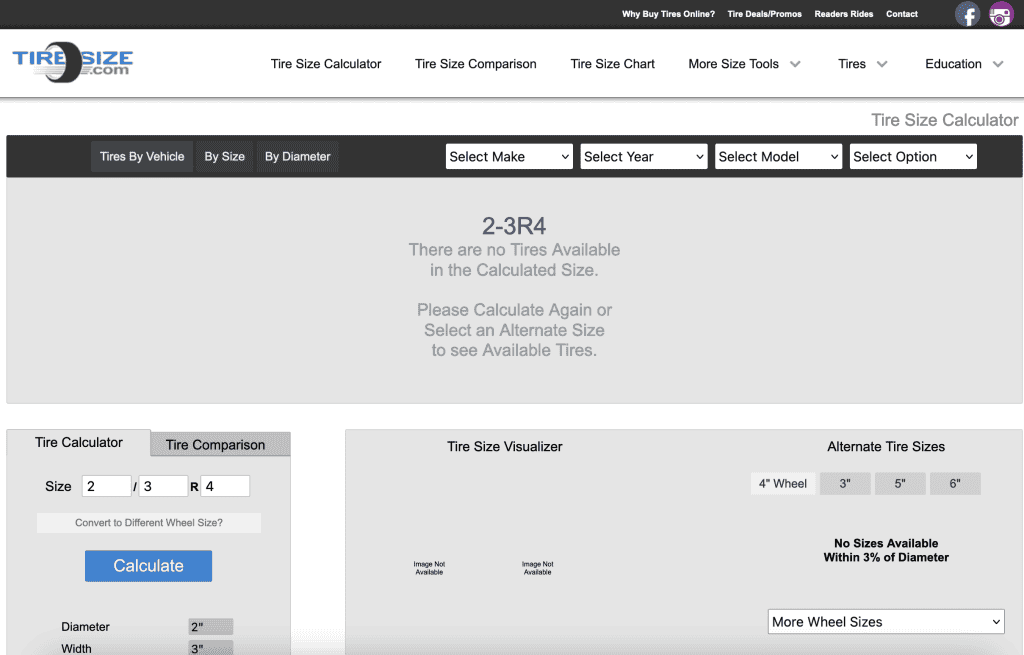Visit the Readers Rides link
The image size is (1024, 655).
(844, 14)
